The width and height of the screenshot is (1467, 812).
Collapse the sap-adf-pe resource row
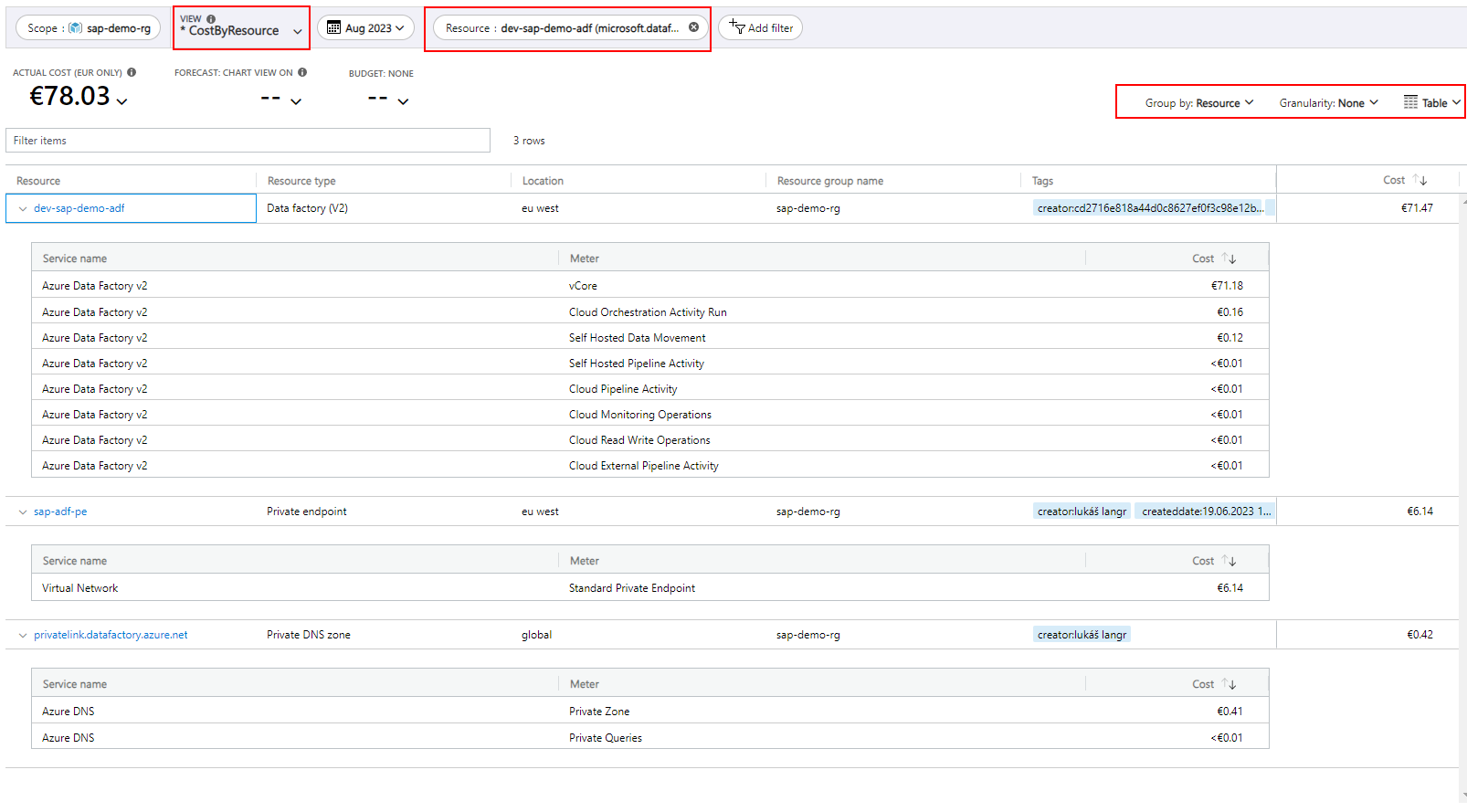pyautogui.click(x=23, y=511)
